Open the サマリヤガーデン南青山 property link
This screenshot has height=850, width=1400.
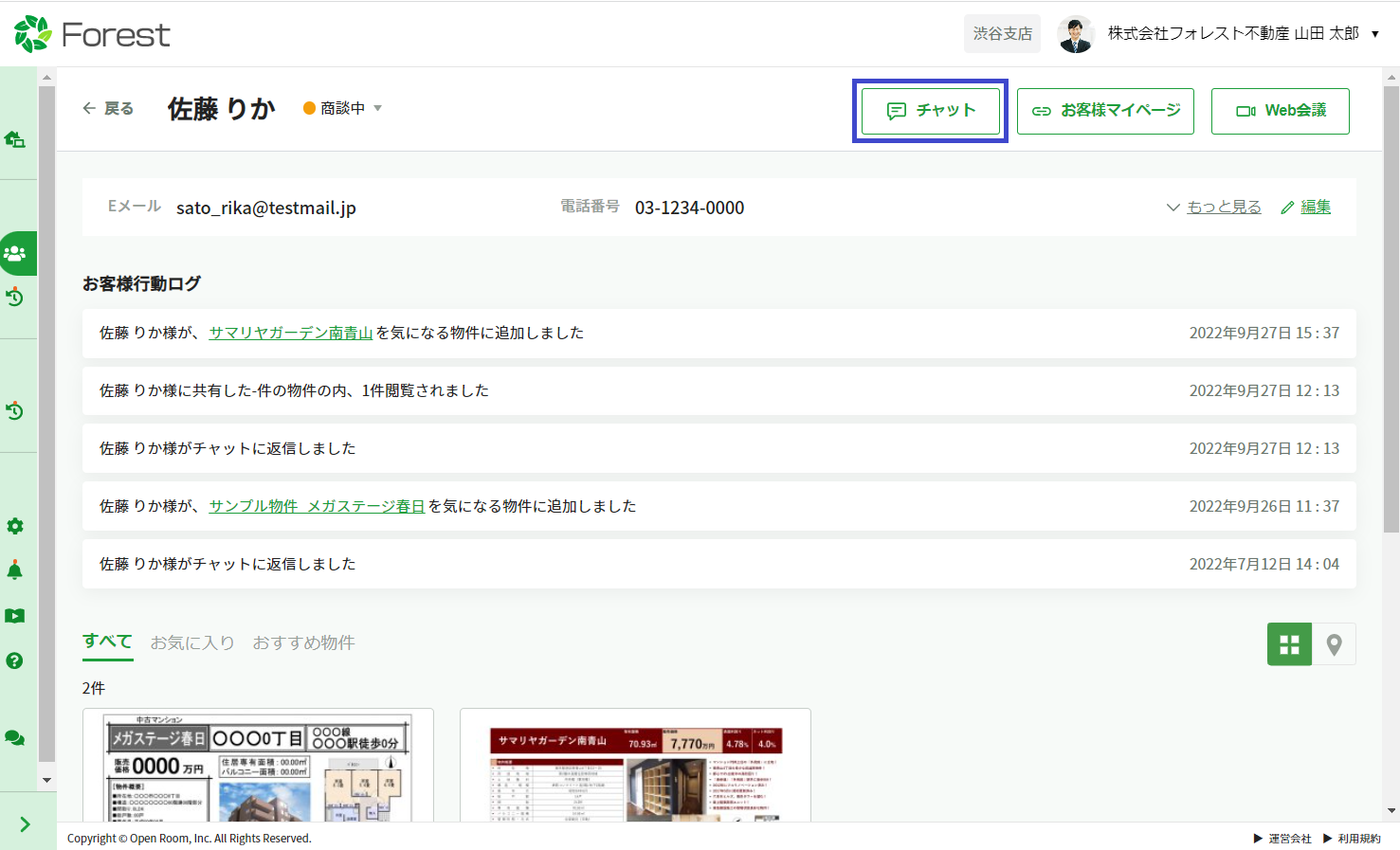coord(290,333)
